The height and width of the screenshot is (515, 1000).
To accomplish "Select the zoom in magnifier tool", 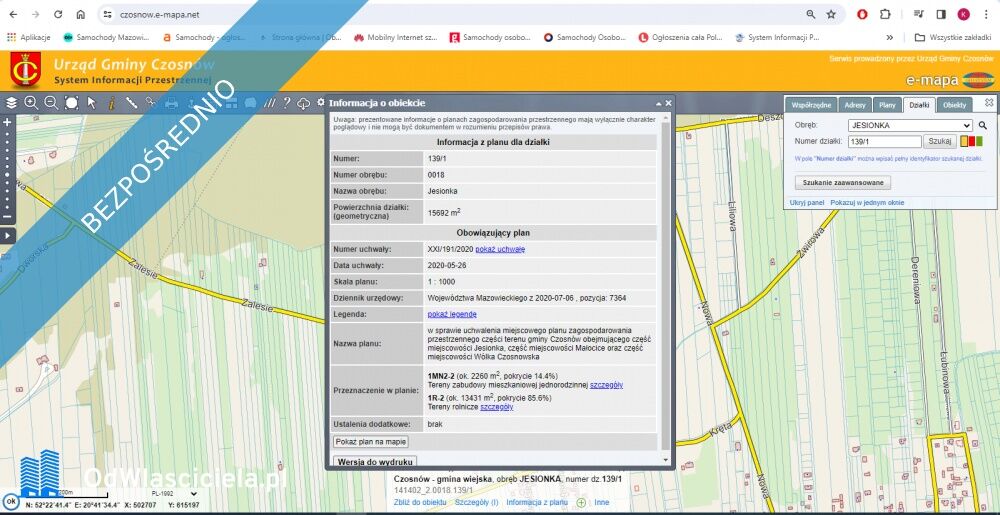I will [31, 103].
